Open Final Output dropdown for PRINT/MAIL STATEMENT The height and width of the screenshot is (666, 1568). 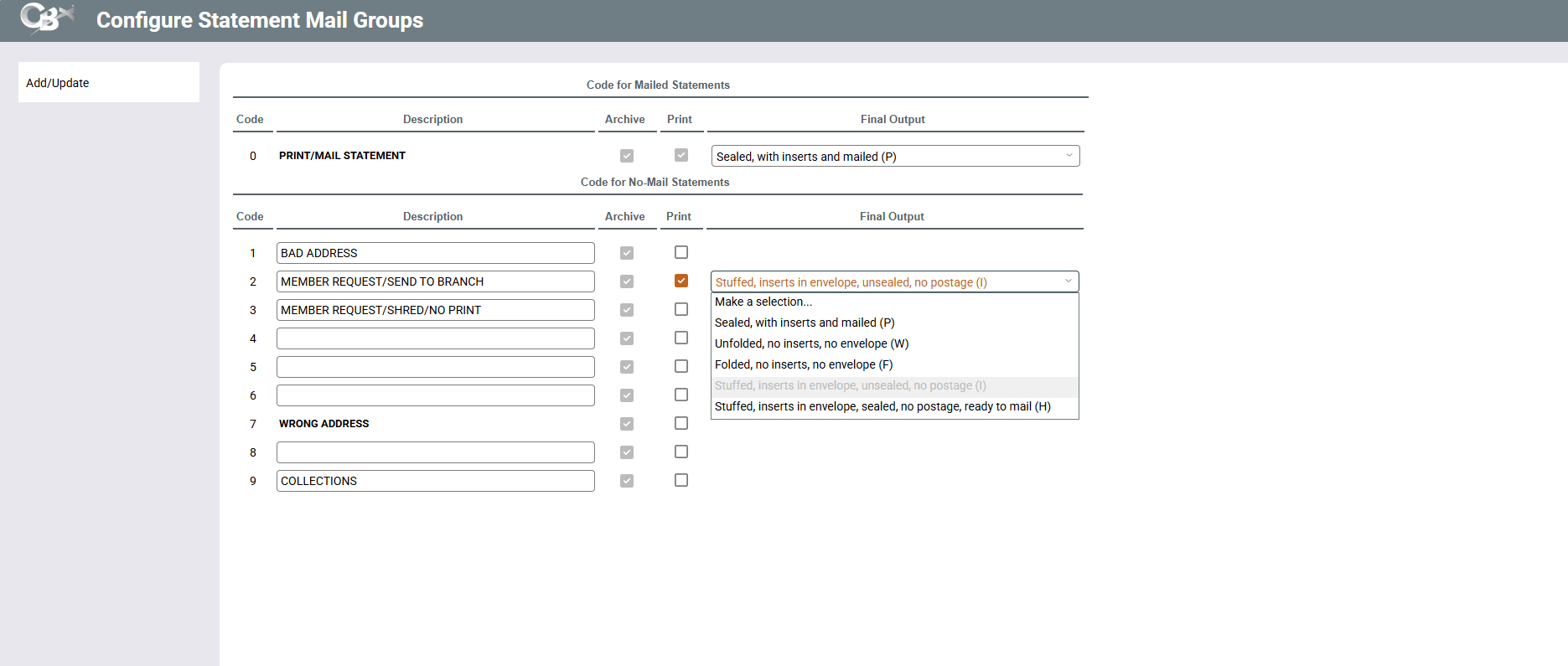click(895, 156)
